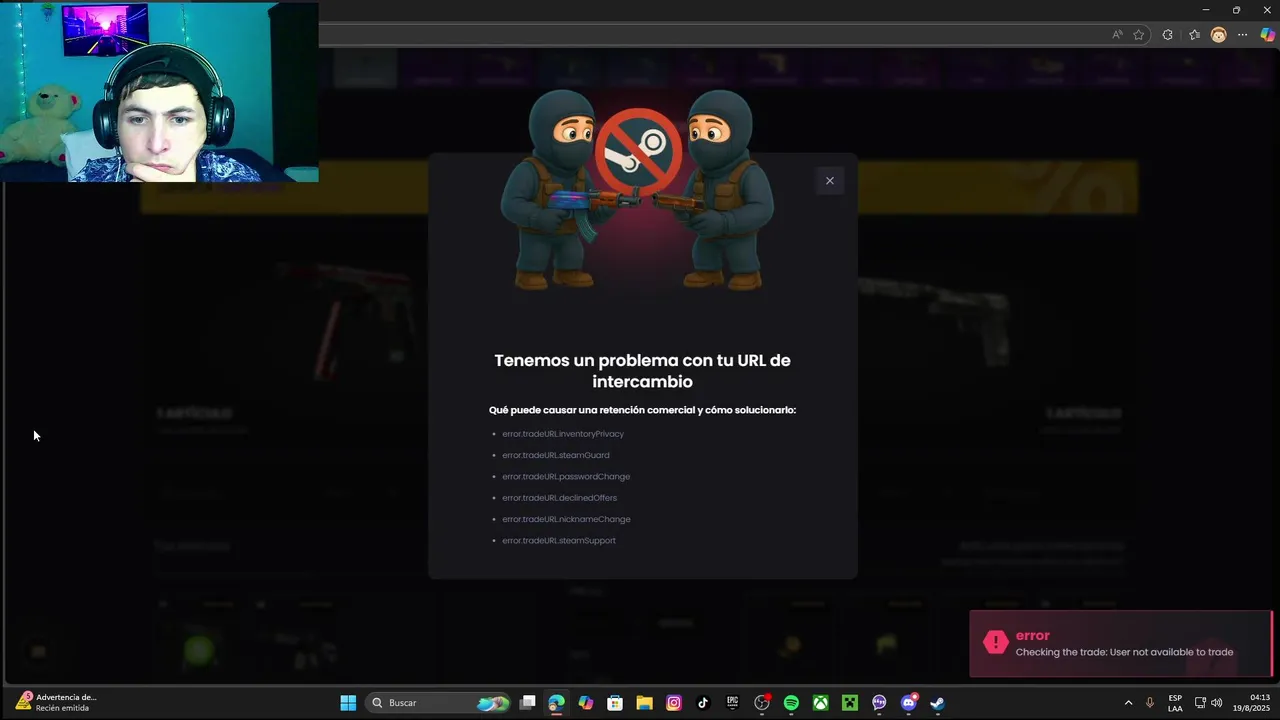
Task: Open Read aloud in Edge address bar
Action: click(1117, 35)
